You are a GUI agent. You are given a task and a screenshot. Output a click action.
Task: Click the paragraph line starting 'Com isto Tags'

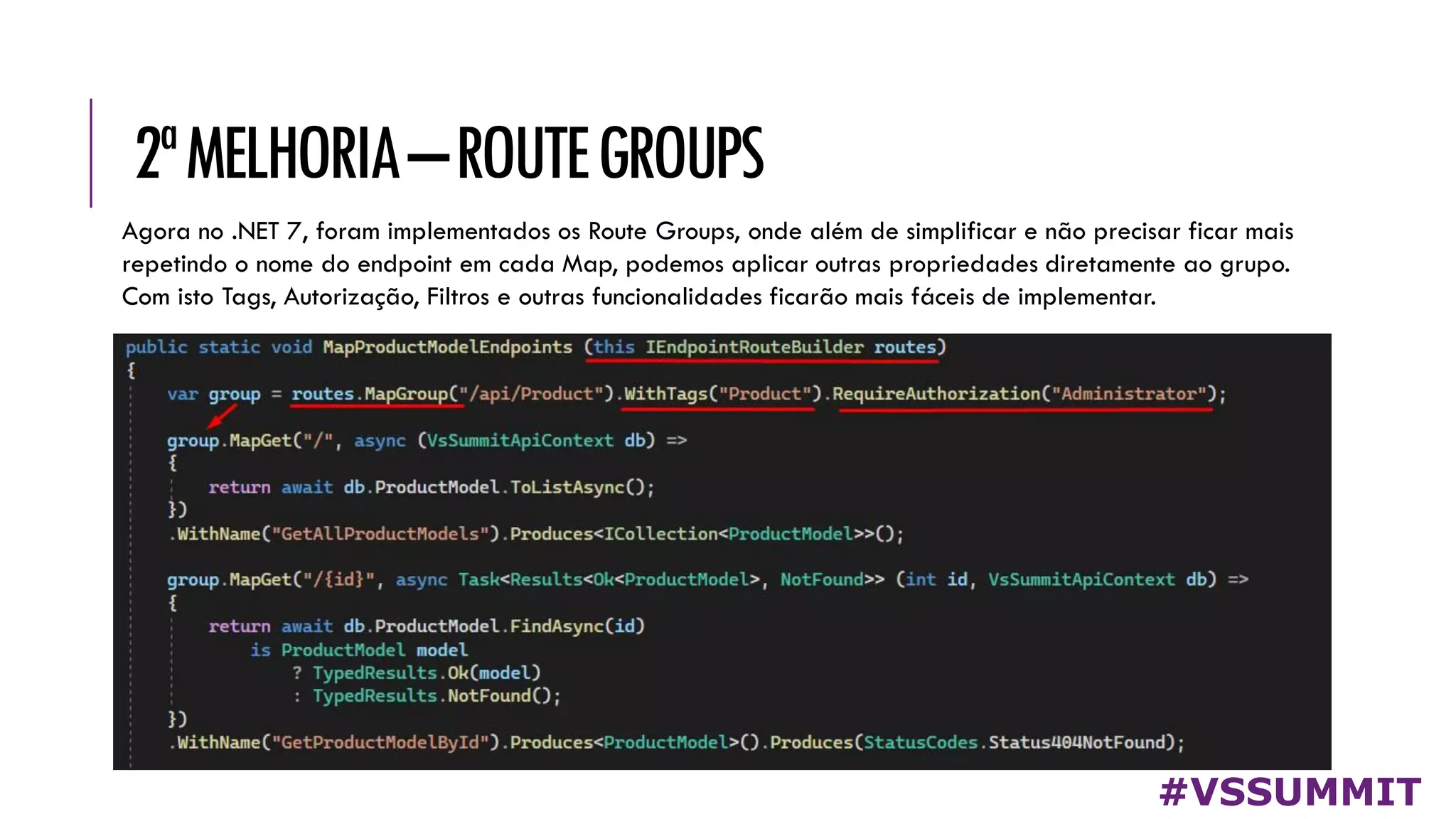[638, 297]
